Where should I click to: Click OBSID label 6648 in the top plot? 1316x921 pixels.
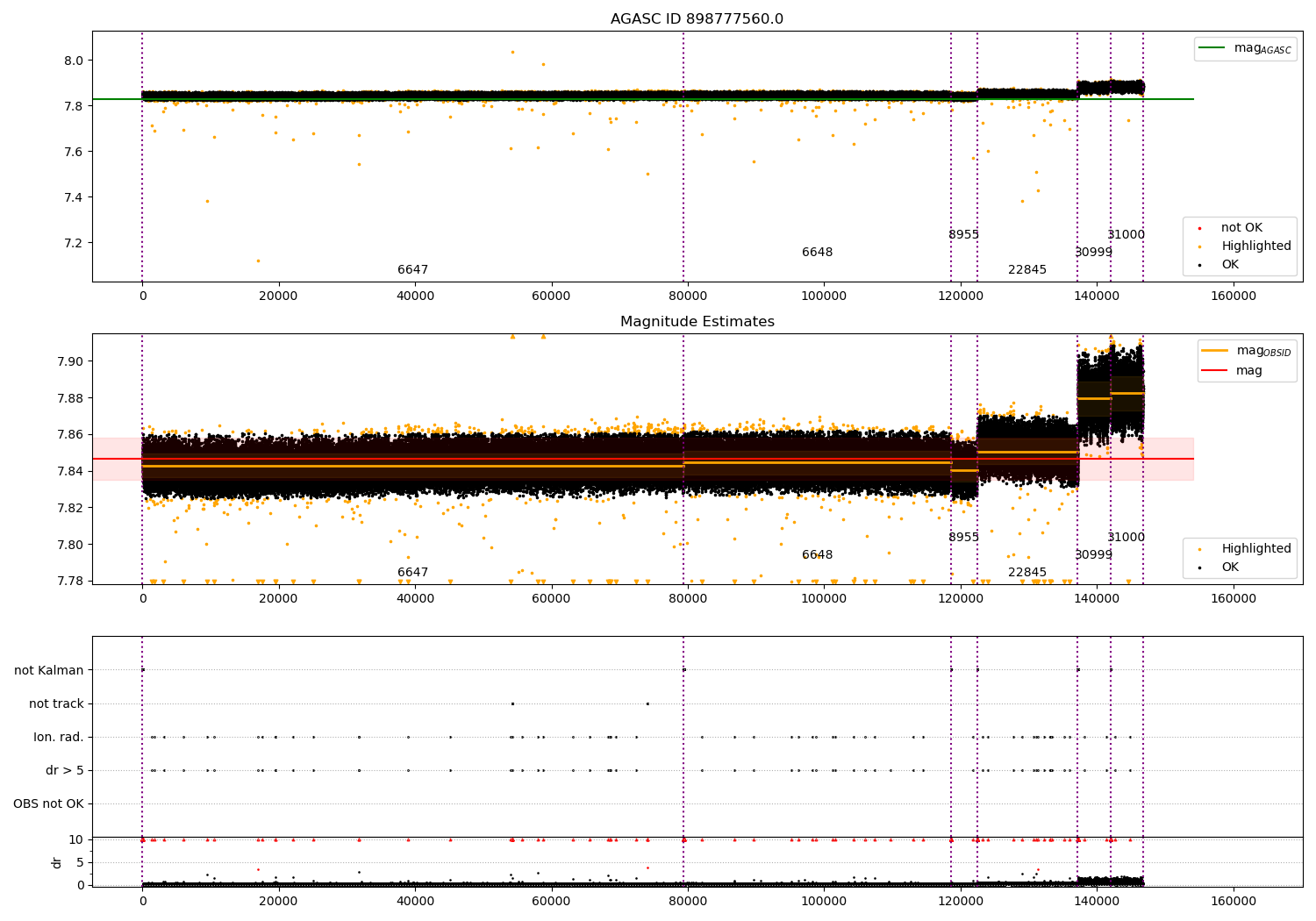click(818, 253)
